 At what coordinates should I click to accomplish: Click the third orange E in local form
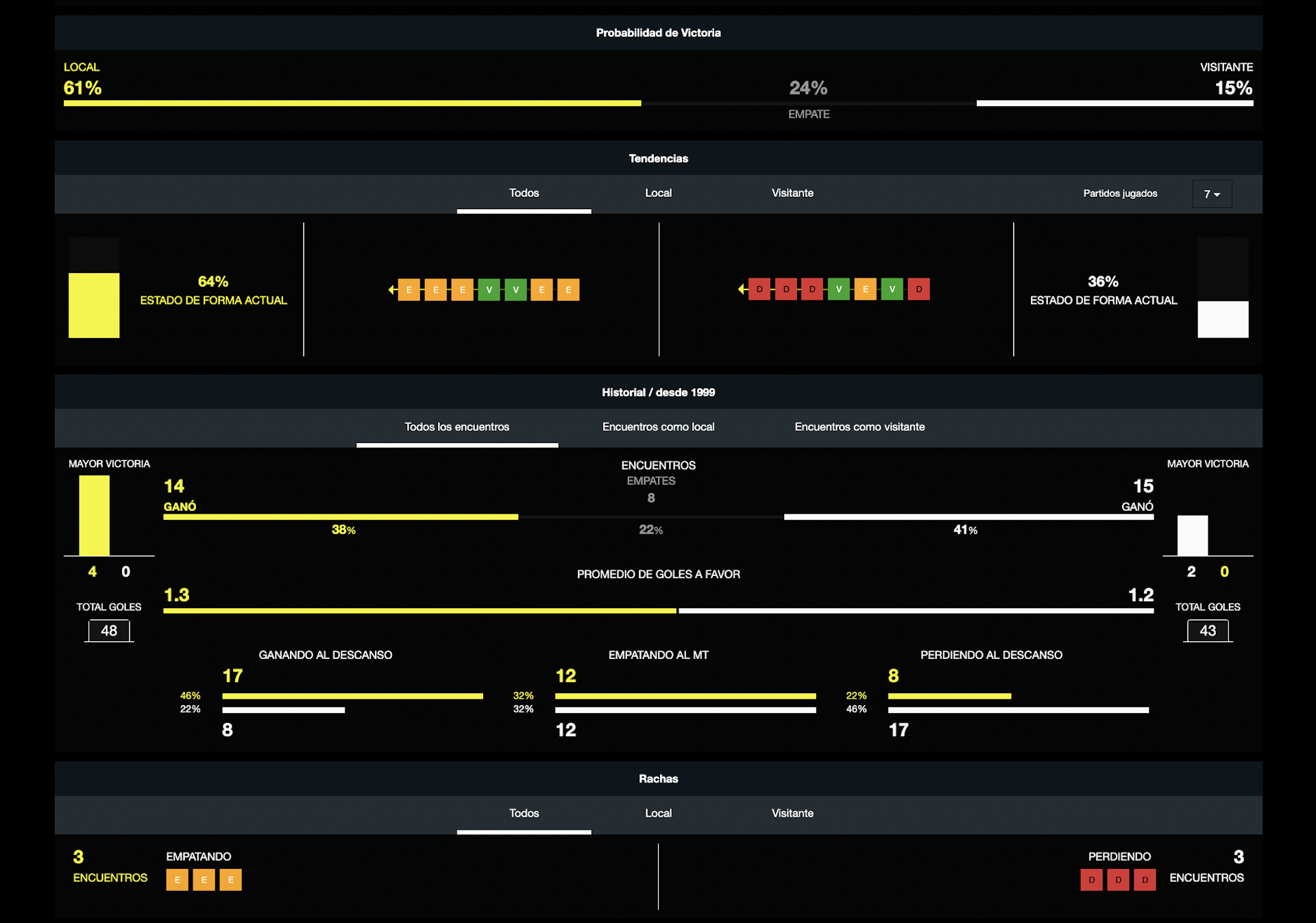tap(463, 290)
